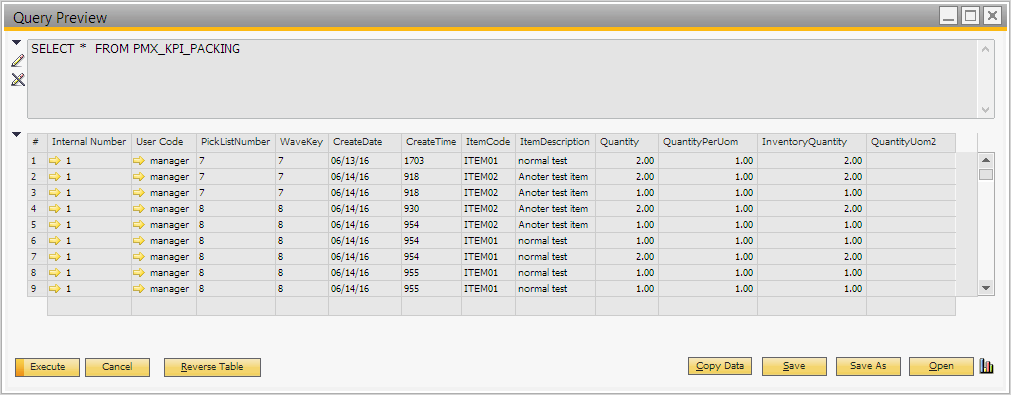Viewport: 1011px width, 395px height.
Task: Follow row 4 manager User Code arrow
Action: tap(139, 209)
